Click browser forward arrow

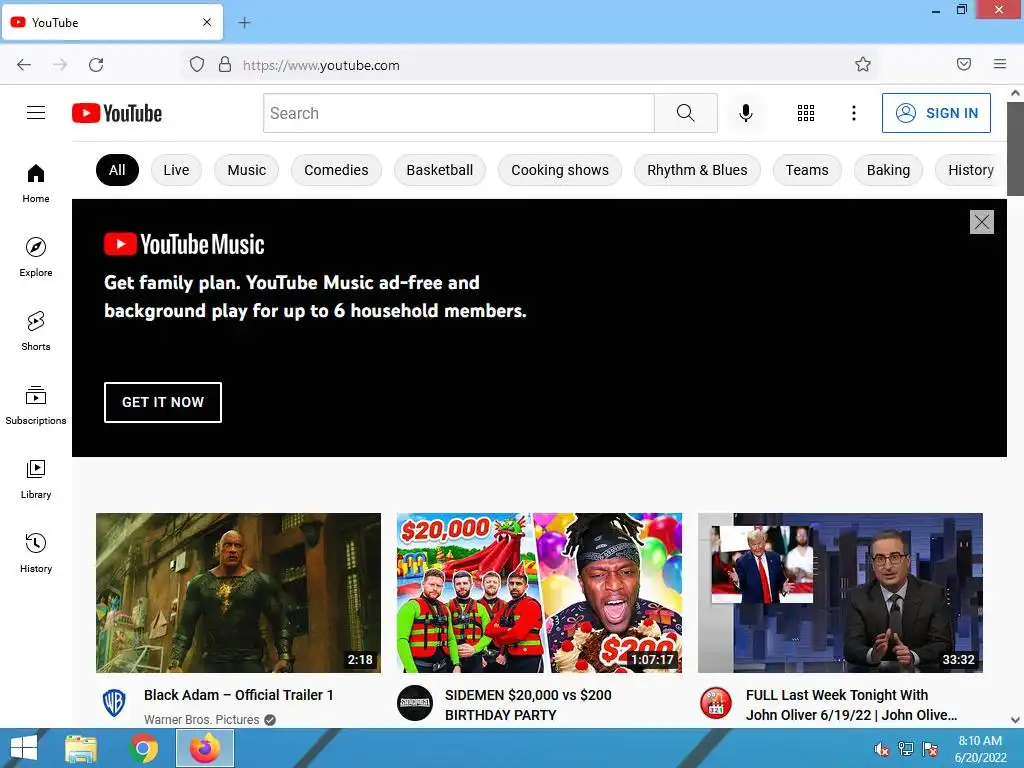click(60, 65)
